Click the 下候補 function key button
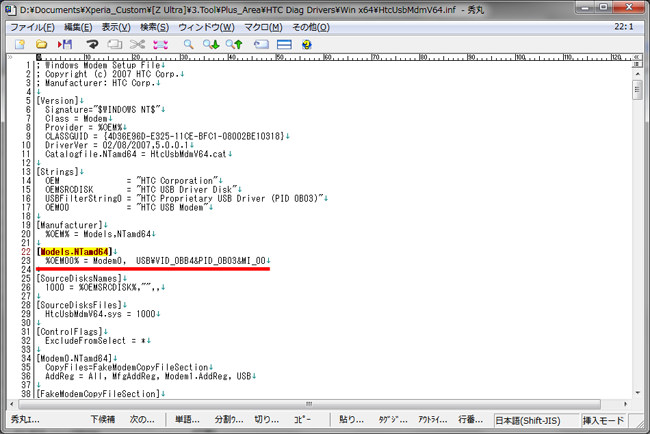Screen dimensions: 650x434 (103, 419)
